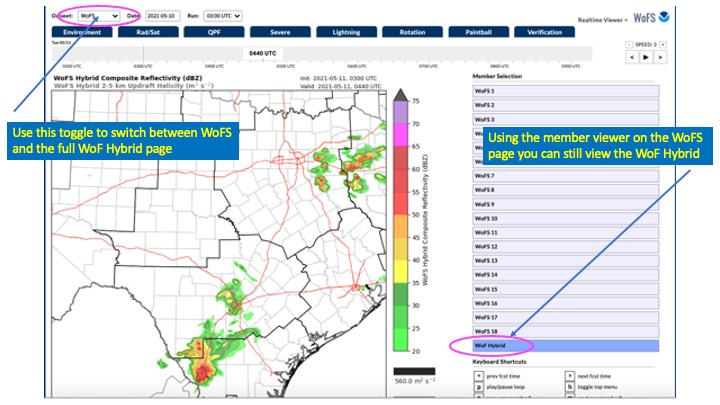This screenshot has width=720, height=405.
Task: Decrease animation speed with minus button
Action: click(629, 45)
